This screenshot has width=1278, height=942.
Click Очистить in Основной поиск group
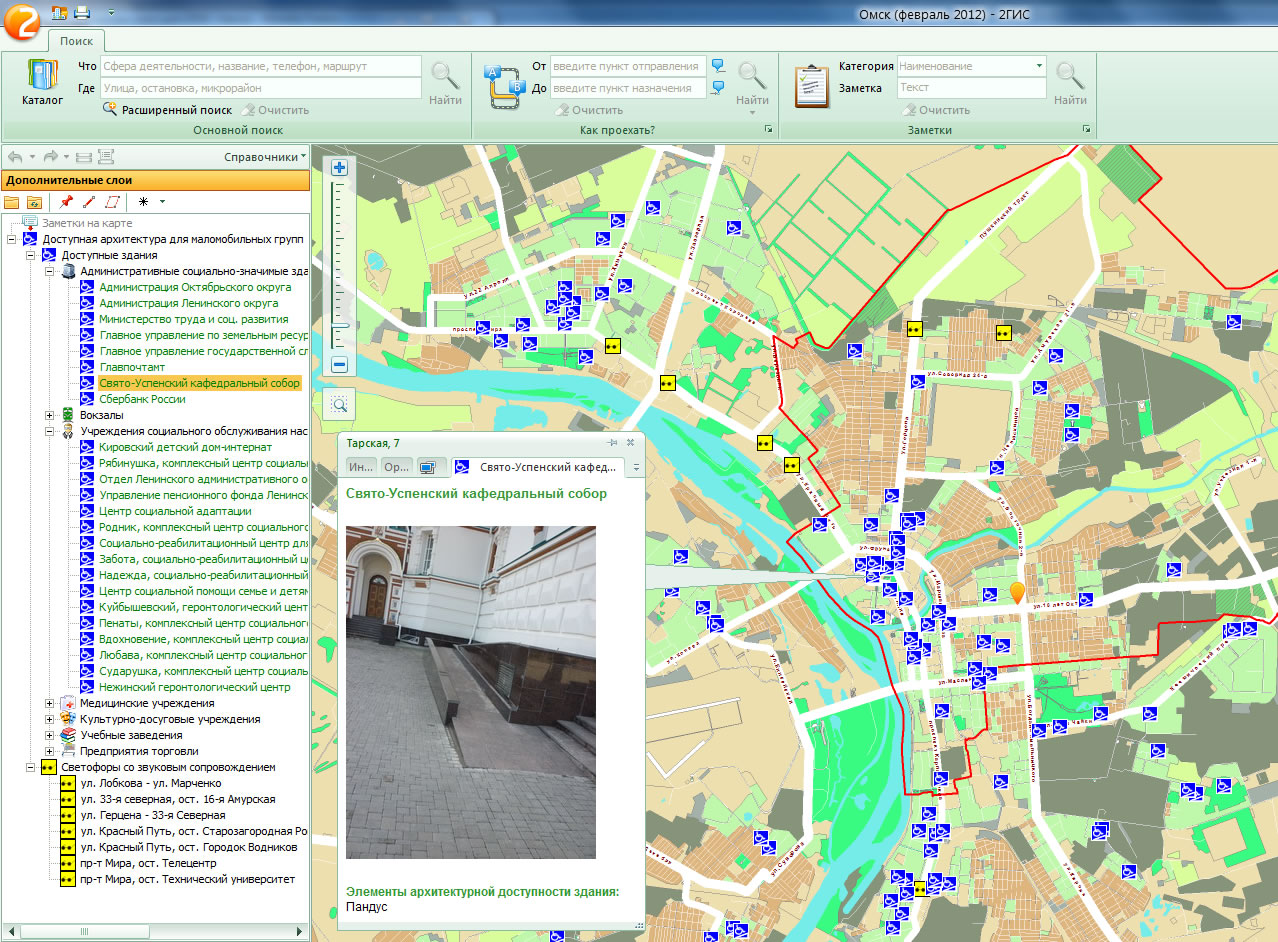[274, 110]
